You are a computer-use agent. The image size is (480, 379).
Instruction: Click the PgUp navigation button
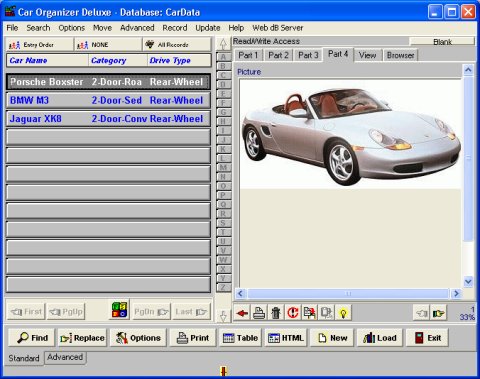pyautogui.click(x=66, y=312)
